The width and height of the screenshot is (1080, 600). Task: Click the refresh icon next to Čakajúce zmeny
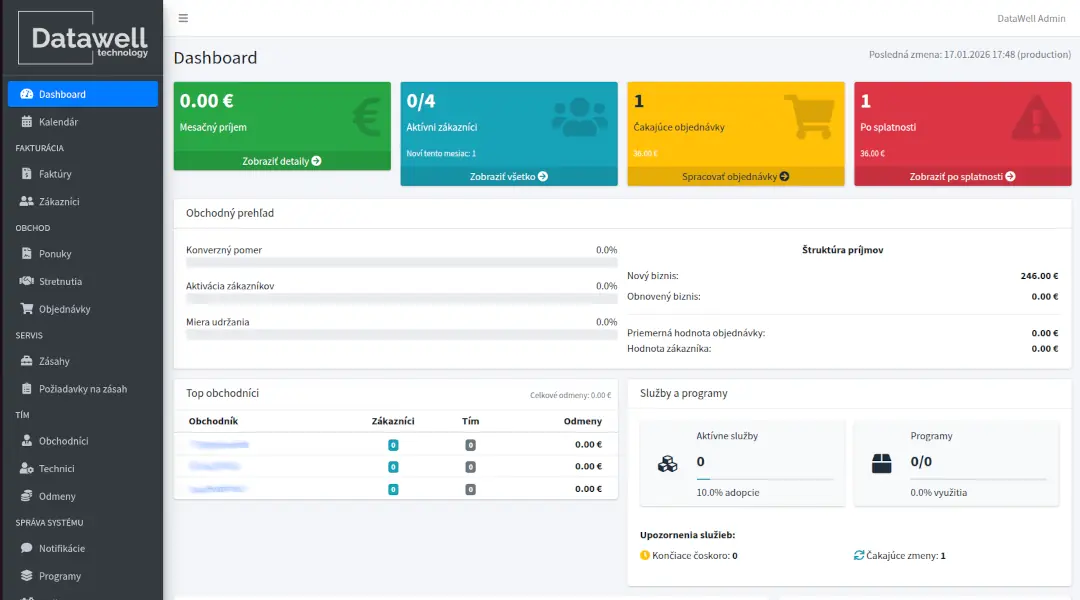[x=859, y=555]
